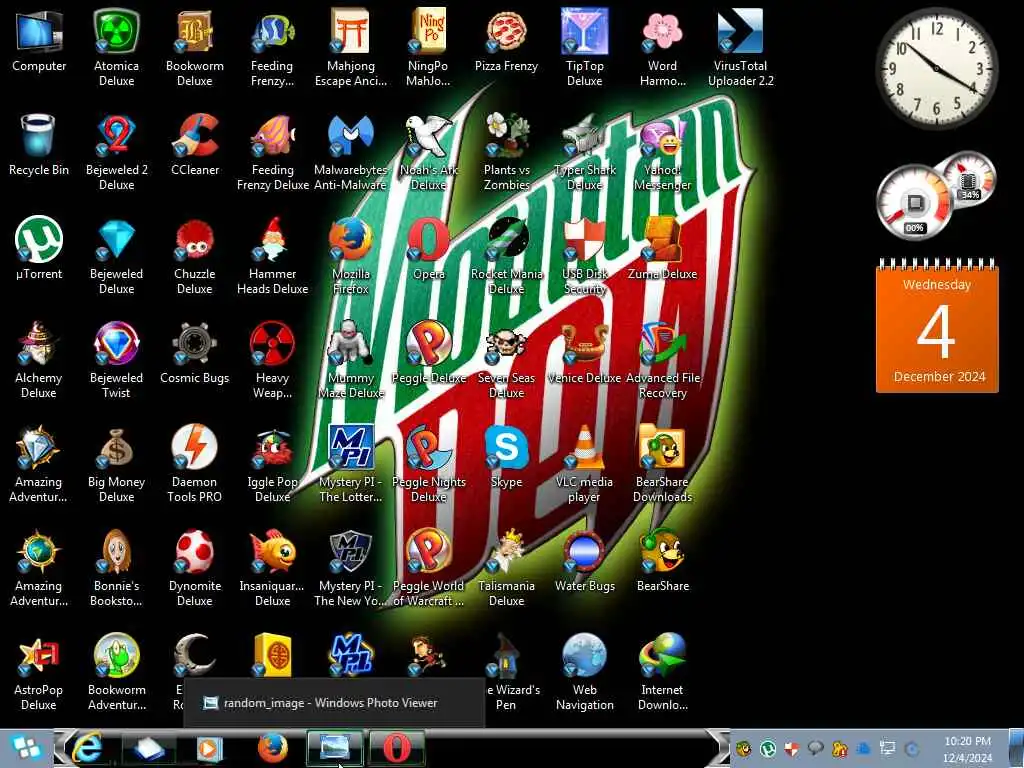Click the BearShare system tray icon
The height and width of the screenshot is (768, 1024).
point(744,748)
